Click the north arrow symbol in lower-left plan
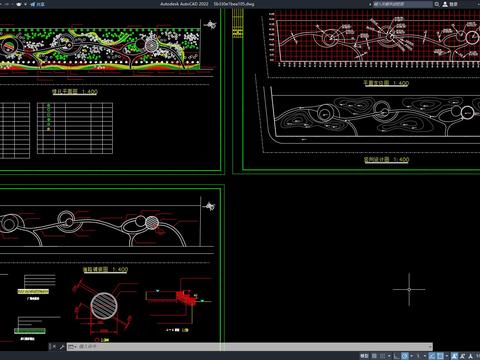The image size is (480, 360). click(210, 207)
